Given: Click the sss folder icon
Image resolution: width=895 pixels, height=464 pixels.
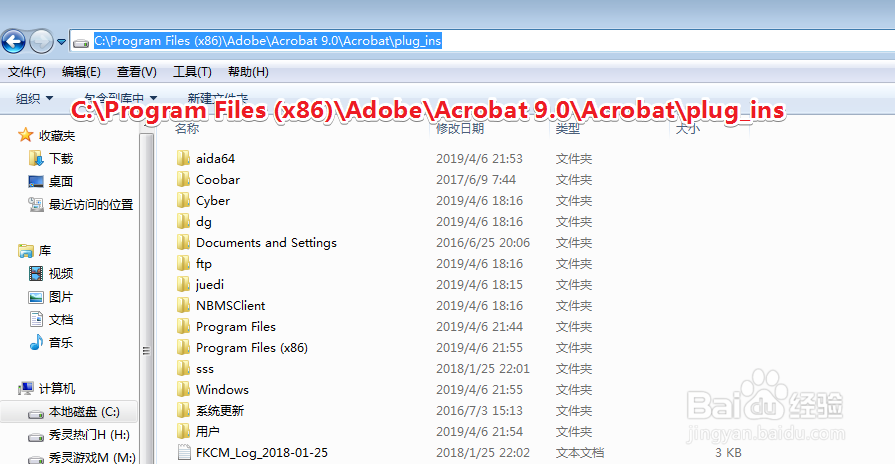Looking at the screenshot, I should (x=183, y=368).
